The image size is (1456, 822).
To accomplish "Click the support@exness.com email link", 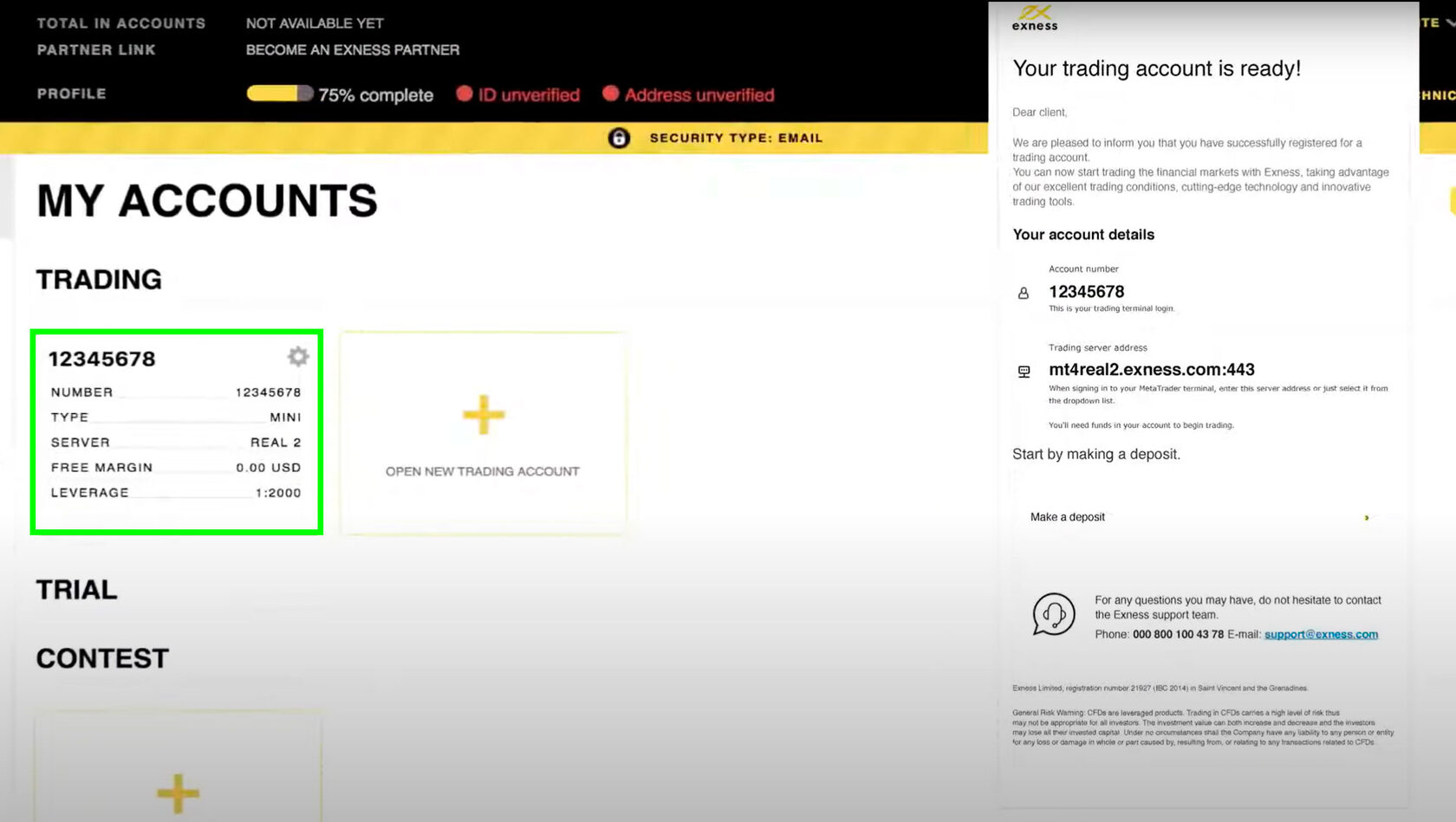I will click(x=1321, y=634).
